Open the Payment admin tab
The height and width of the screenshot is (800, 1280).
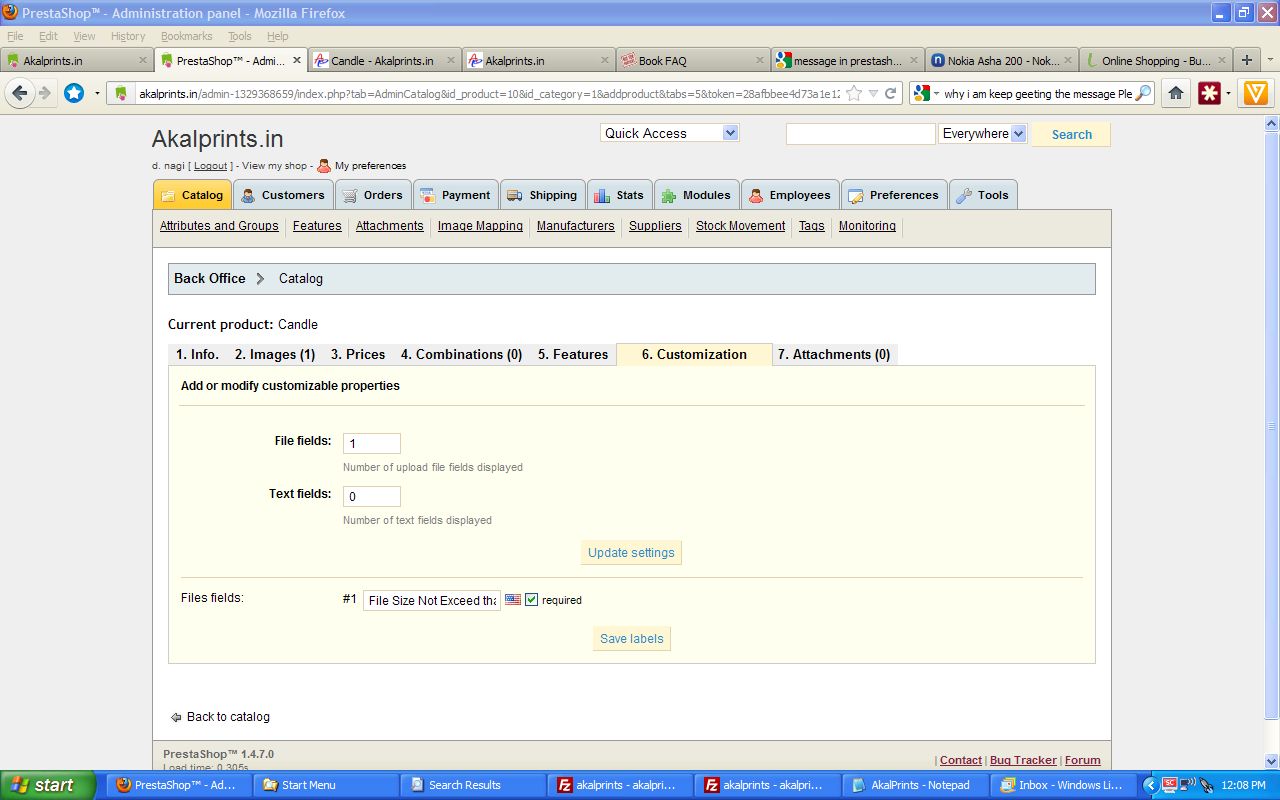[456, 195]
